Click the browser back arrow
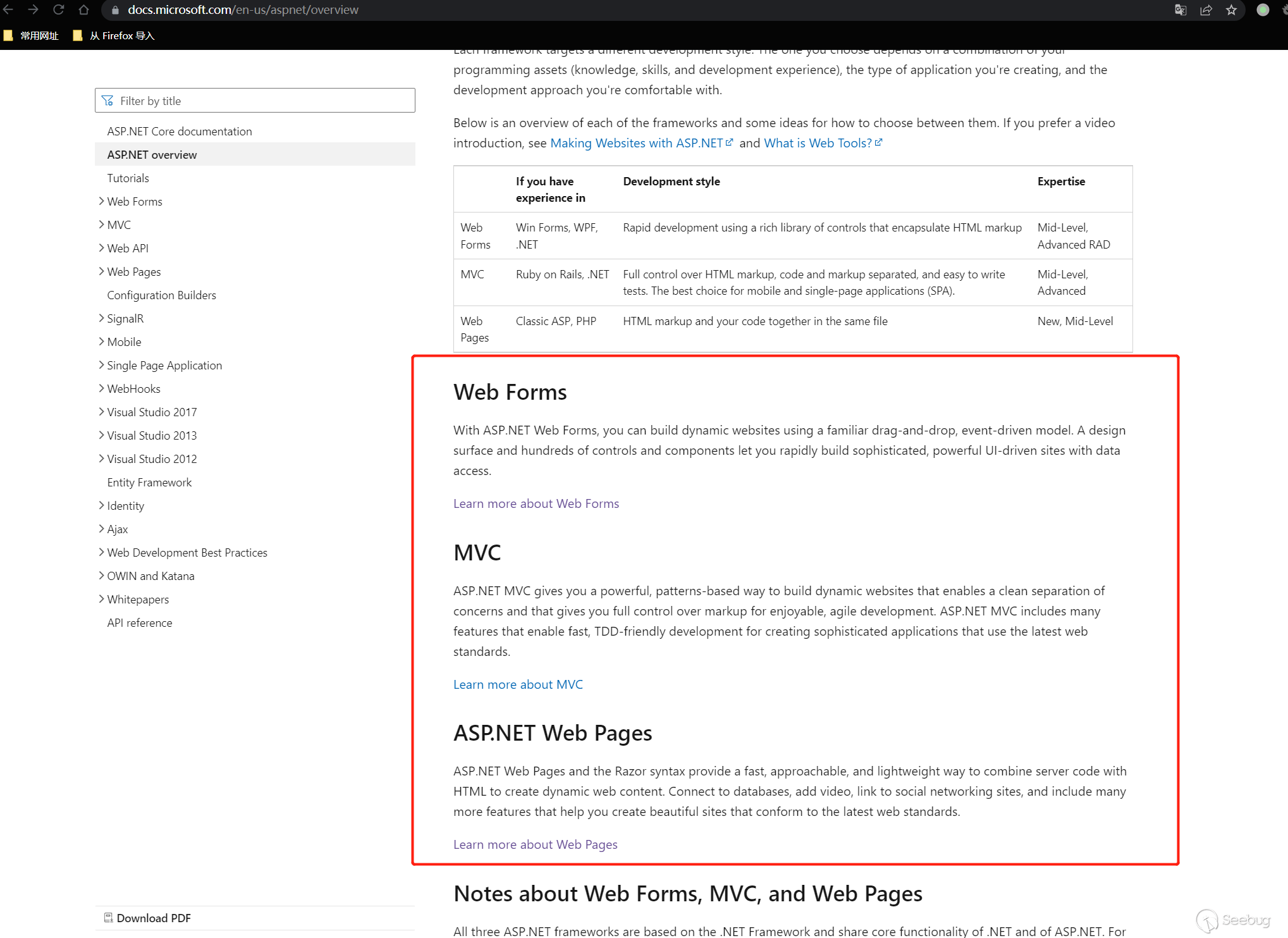Viewport: 1288px width, 938px height. 8,9
